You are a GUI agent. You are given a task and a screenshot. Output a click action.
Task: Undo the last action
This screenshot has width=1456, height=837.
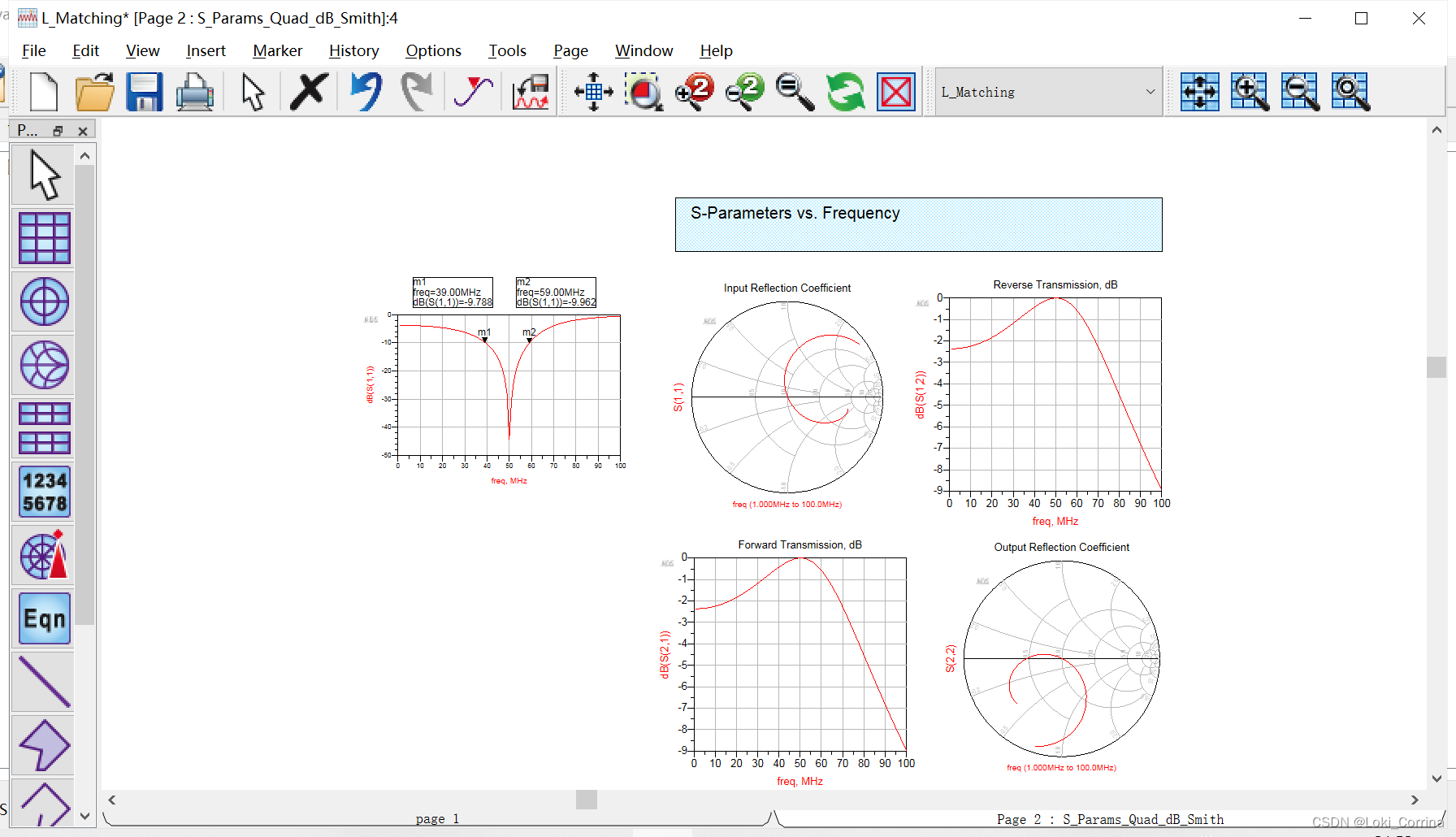tap(366, 92)
